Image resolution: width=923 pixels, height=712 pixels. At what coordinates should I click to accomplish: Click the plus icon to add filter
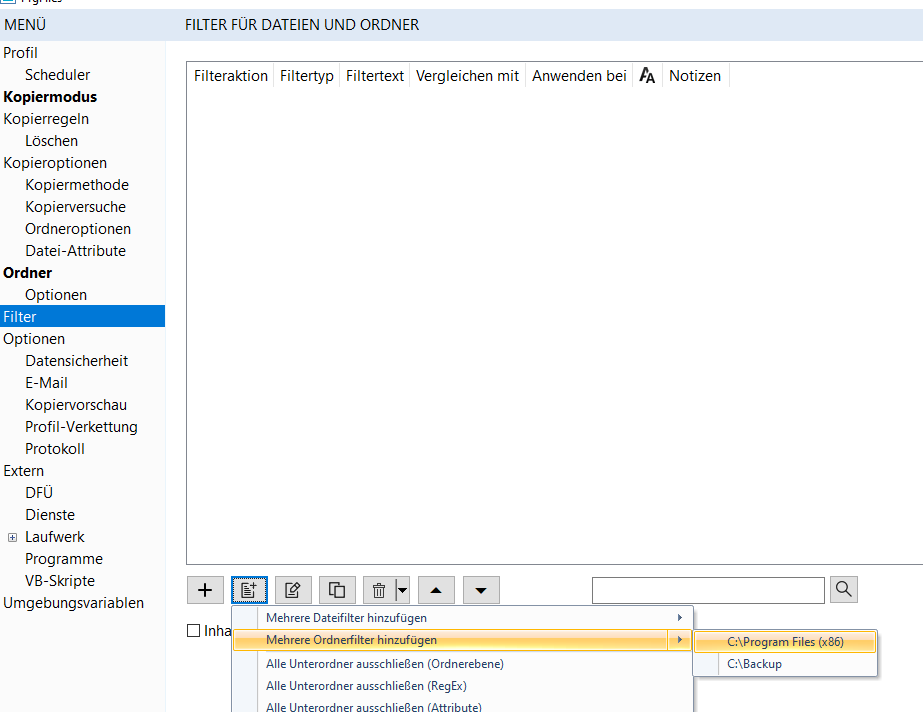click(205, 590)
